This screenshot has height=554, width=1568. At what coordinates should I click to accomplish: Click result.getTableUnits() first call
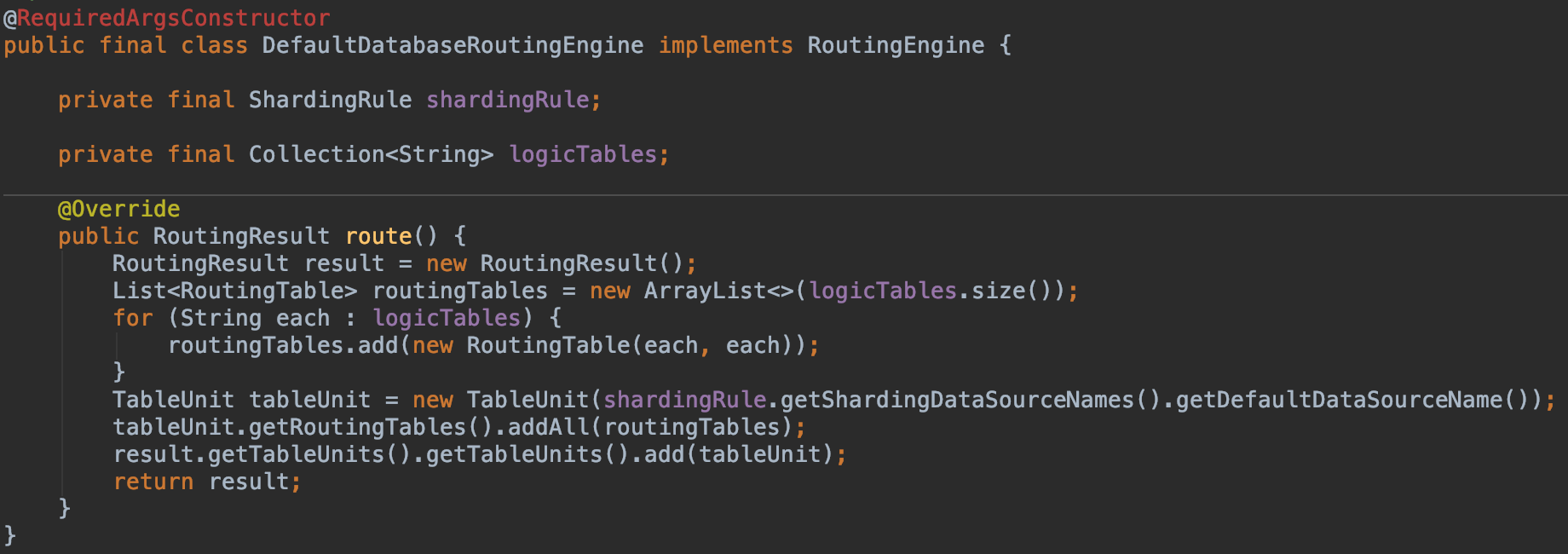click(x=262, y=454)
